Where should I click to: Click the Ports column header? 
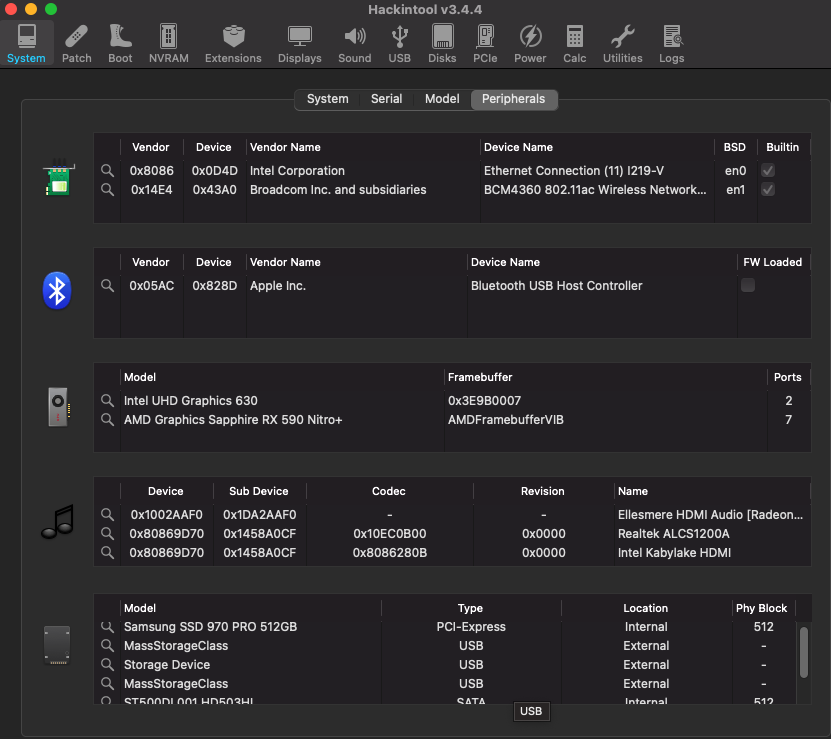787,377
